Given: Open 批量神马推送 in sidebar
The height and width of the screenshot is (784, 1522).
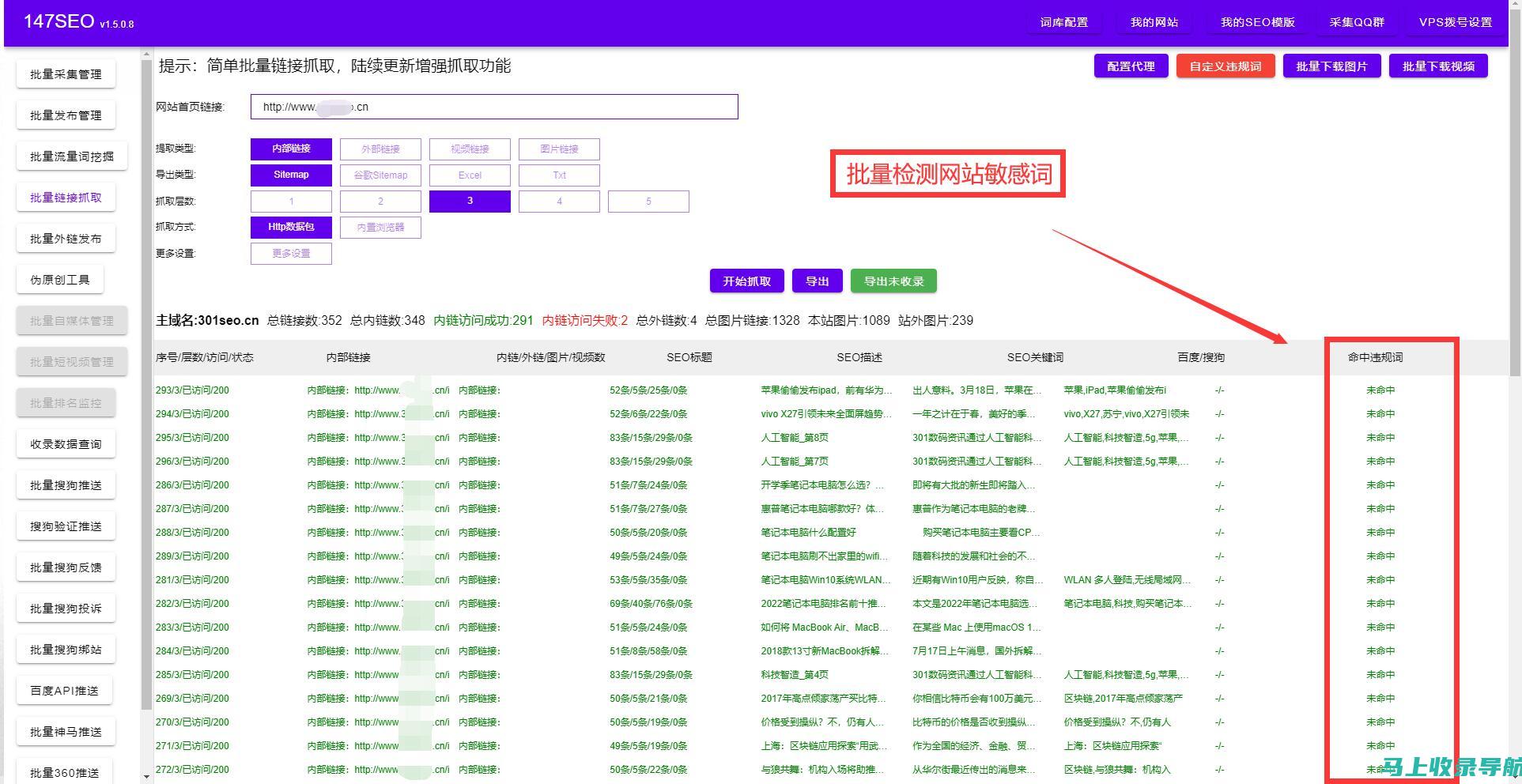Looking at the screenshot, I should 66,732.
